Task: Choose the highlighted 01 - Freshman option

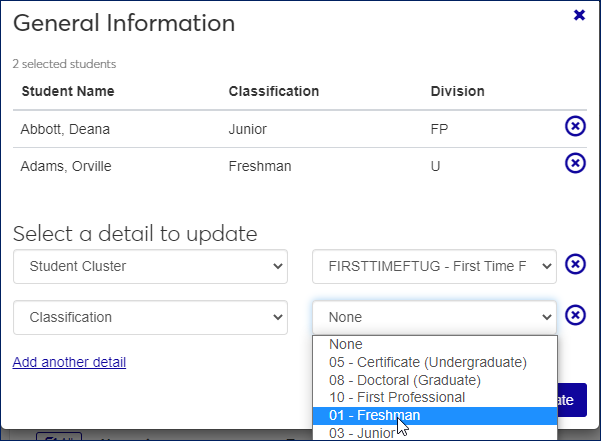Action: click(x=374, y=415)
